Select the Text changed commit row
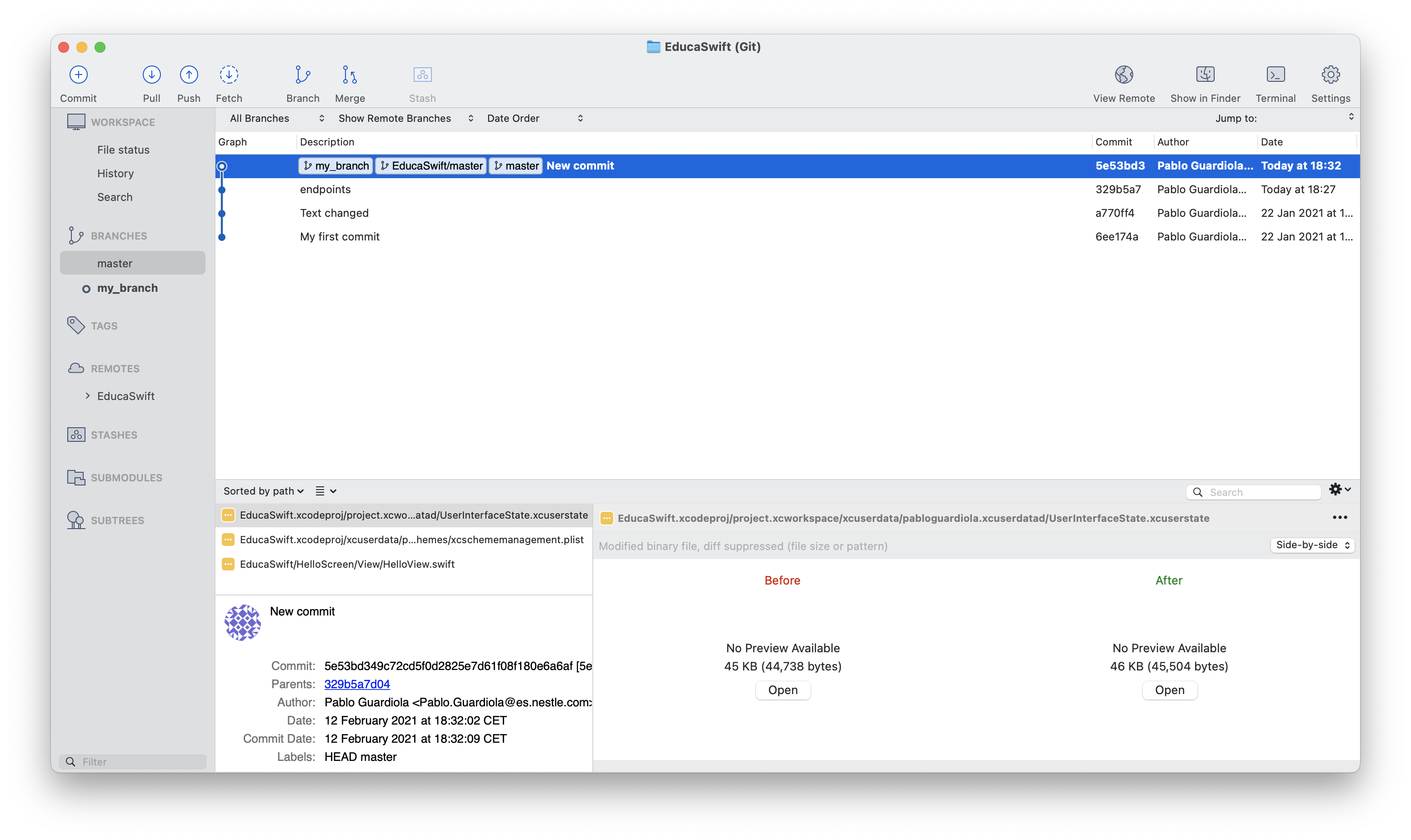The height and width of the screenshot is (840, 1411). point(787,213)
